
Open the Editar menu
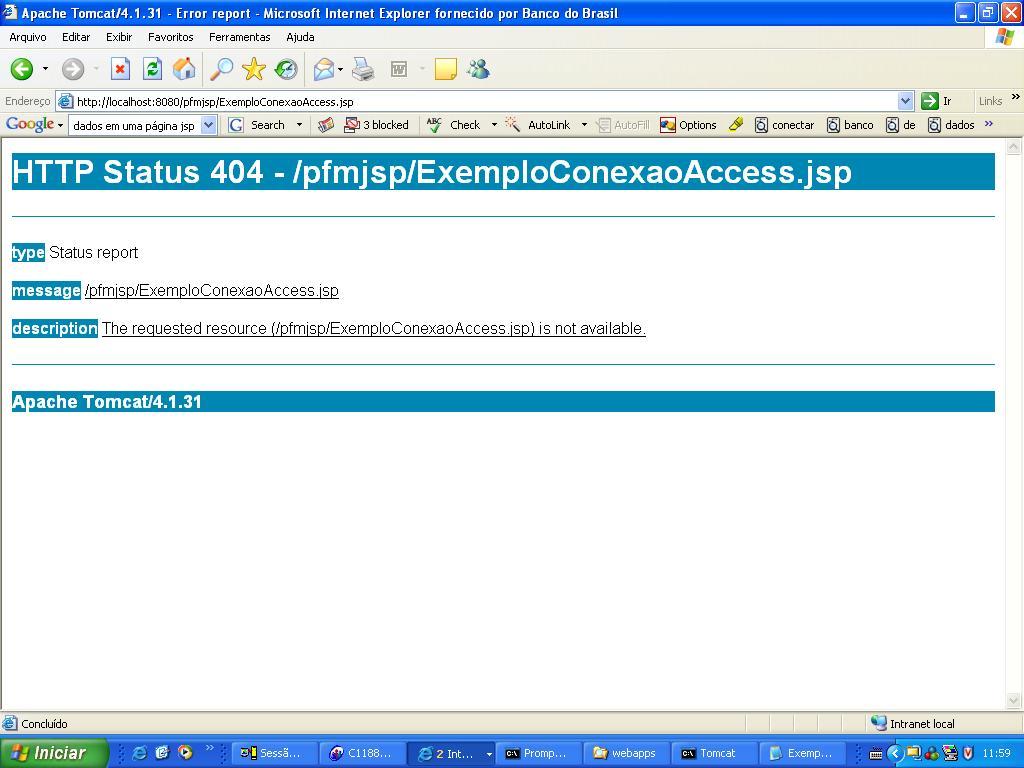[76, 37]
